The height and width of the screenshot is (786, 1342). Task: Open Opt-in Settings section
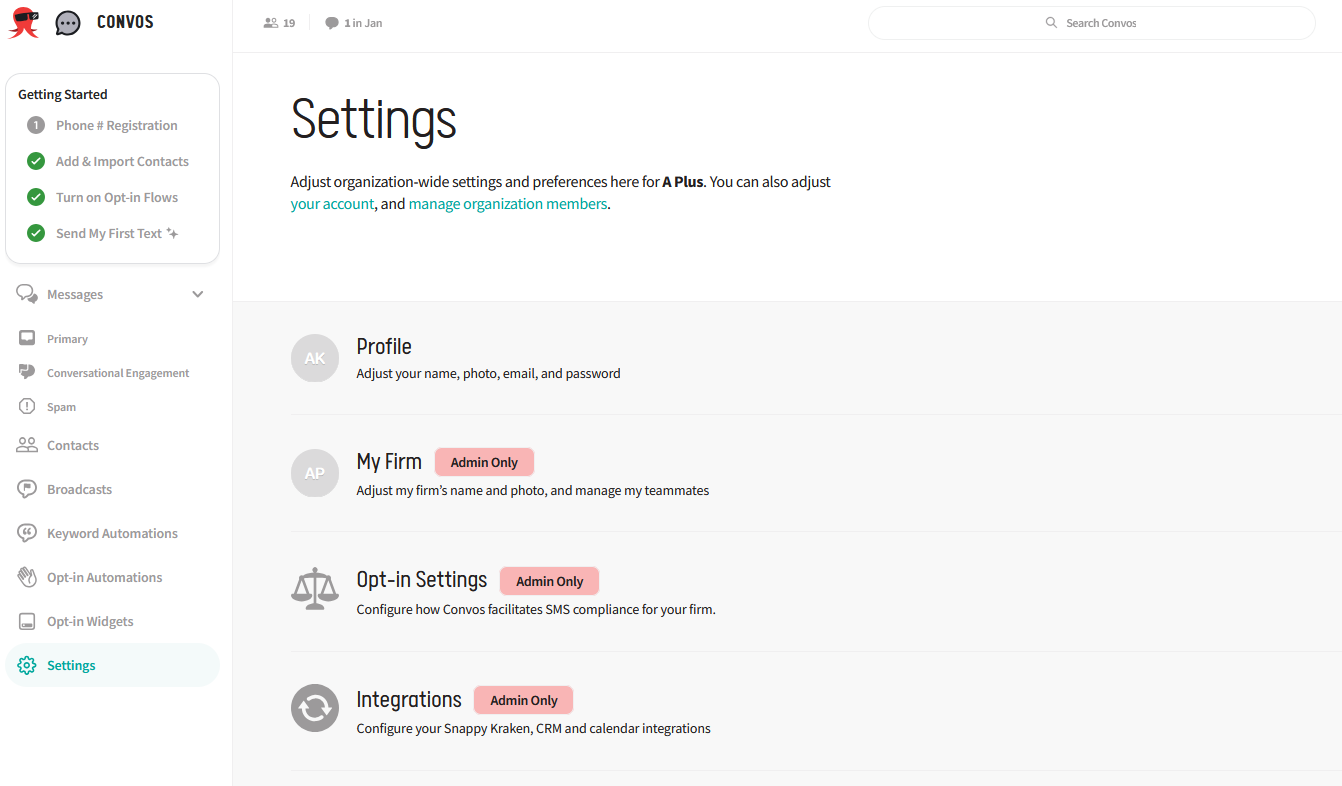(x=422, y=580)
